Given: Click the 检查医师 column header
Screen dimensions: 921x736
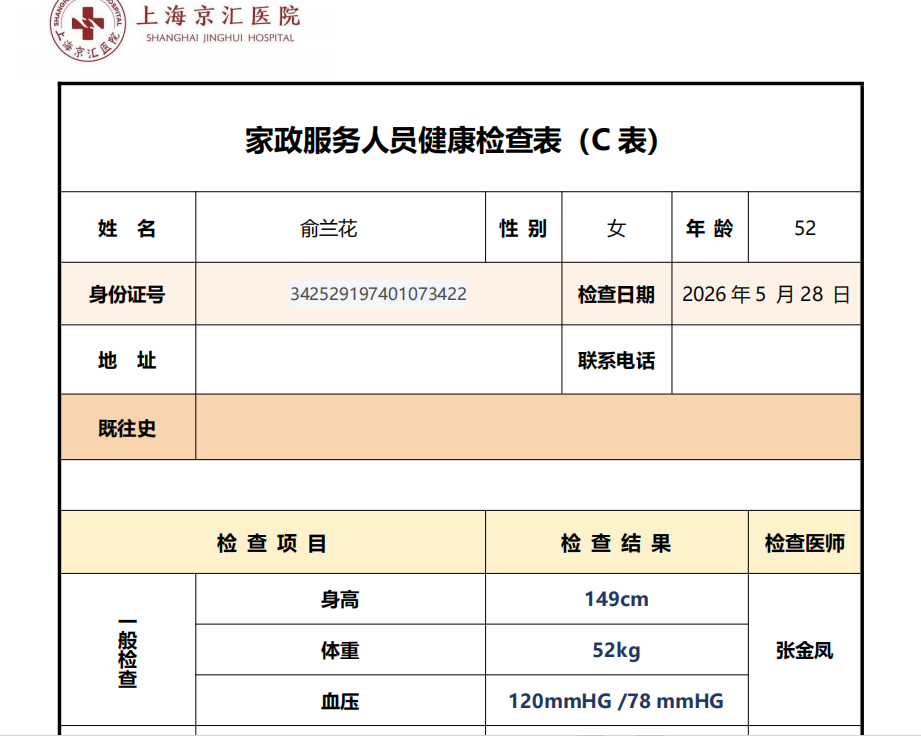Looking at the screenshot, I should (x=805, y=542).
